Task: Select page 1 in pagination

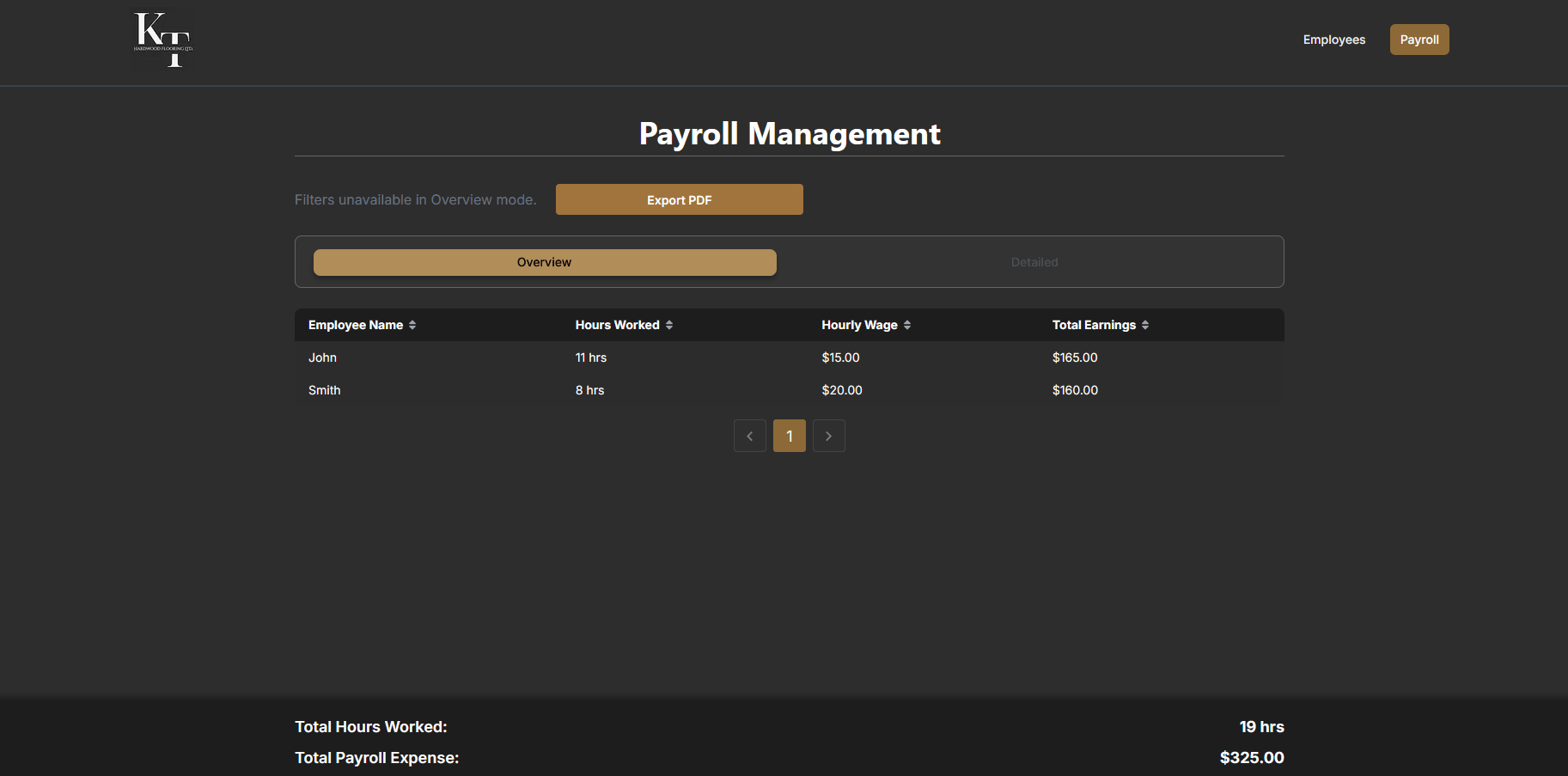Action: (789, 436)
